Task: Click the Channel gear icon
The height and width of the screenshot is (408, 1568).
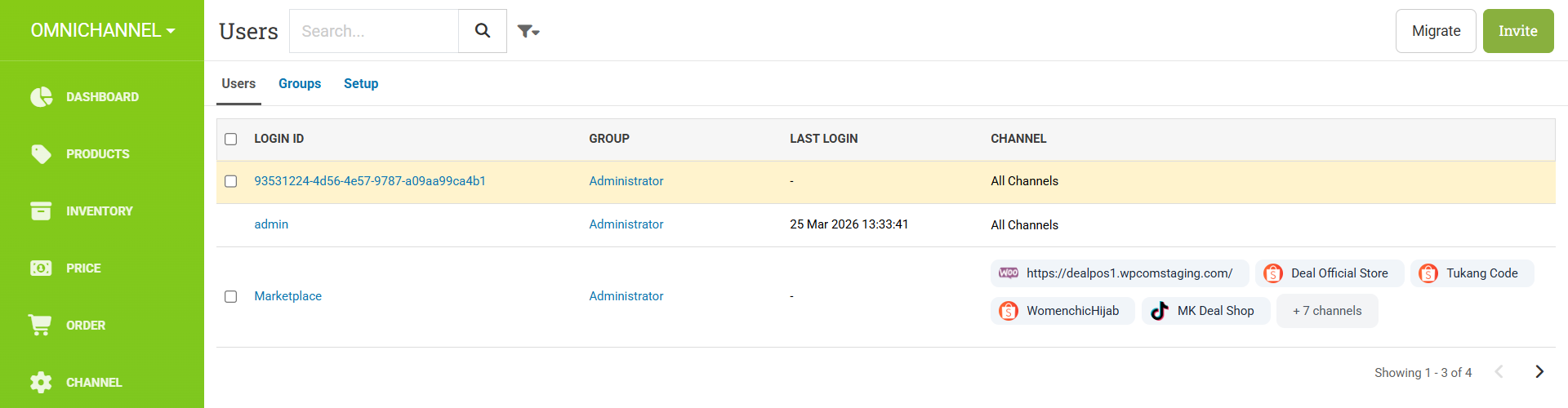Action: [41, 382]
